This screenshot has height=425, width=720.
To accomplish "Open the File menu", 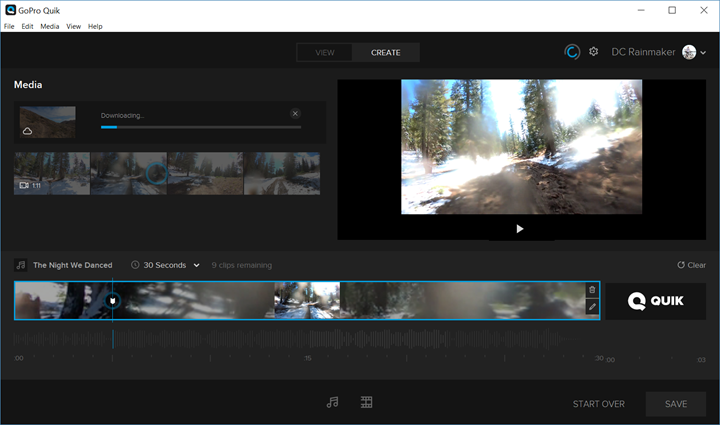I will [9, 26].
